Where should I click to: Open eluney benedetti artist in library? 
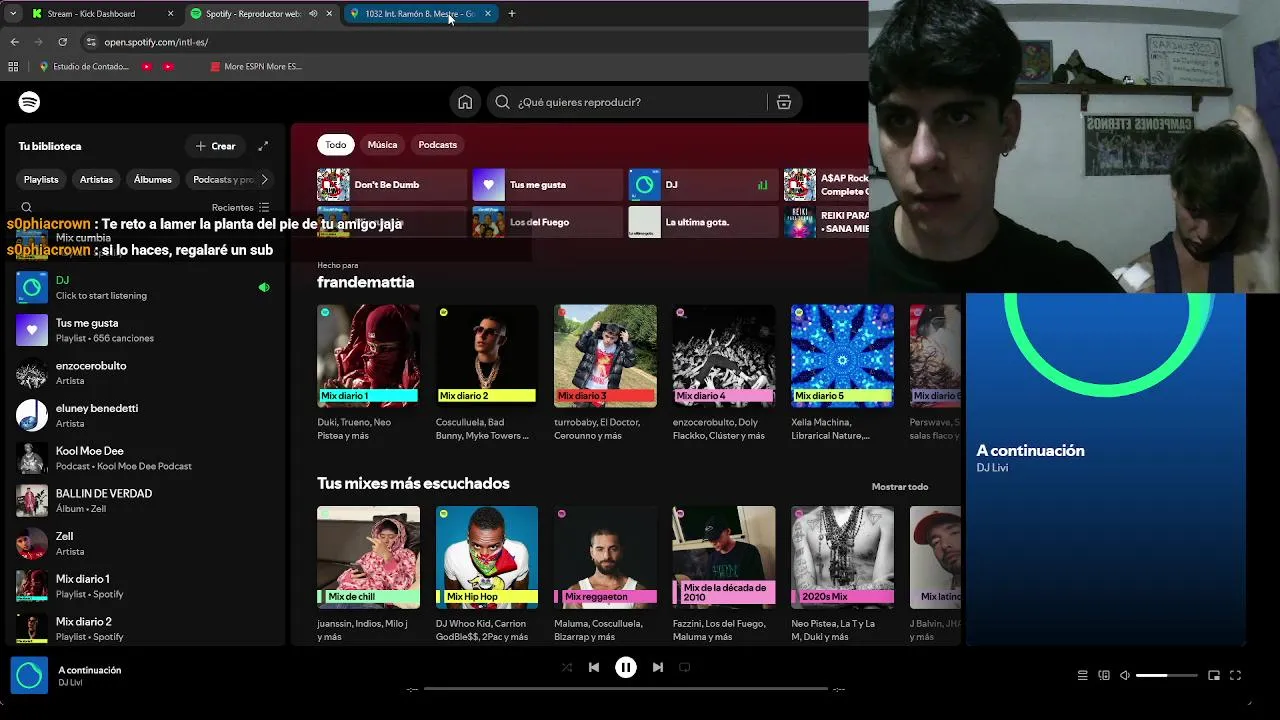click(145, 415)
